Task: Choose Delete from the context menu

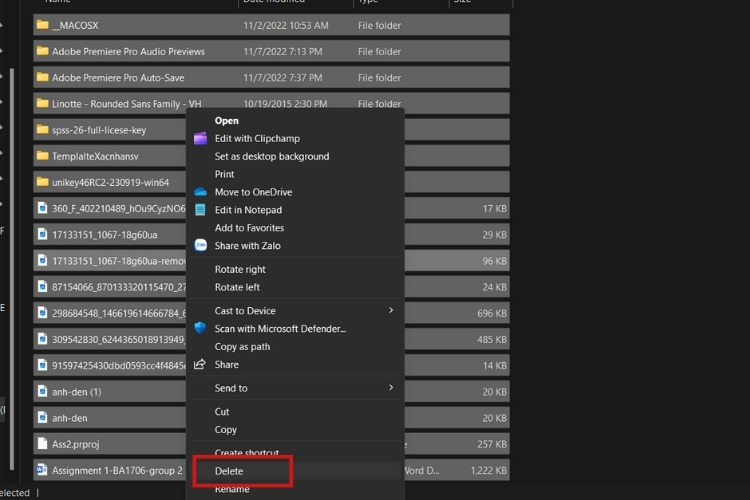Action: tap(229, 471)
